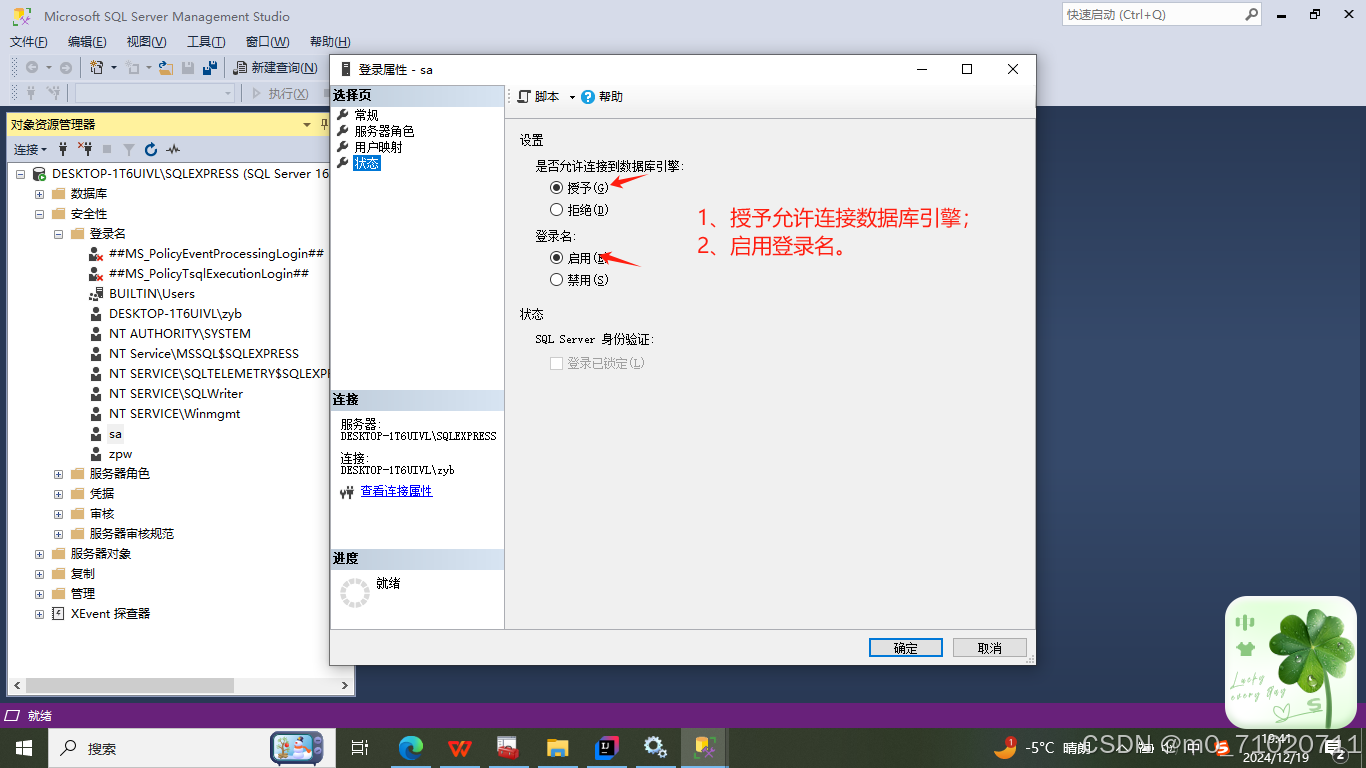1366x768 pixels.
Task: Expand the 服务器角色 tree node
Action: click(58, 474)
